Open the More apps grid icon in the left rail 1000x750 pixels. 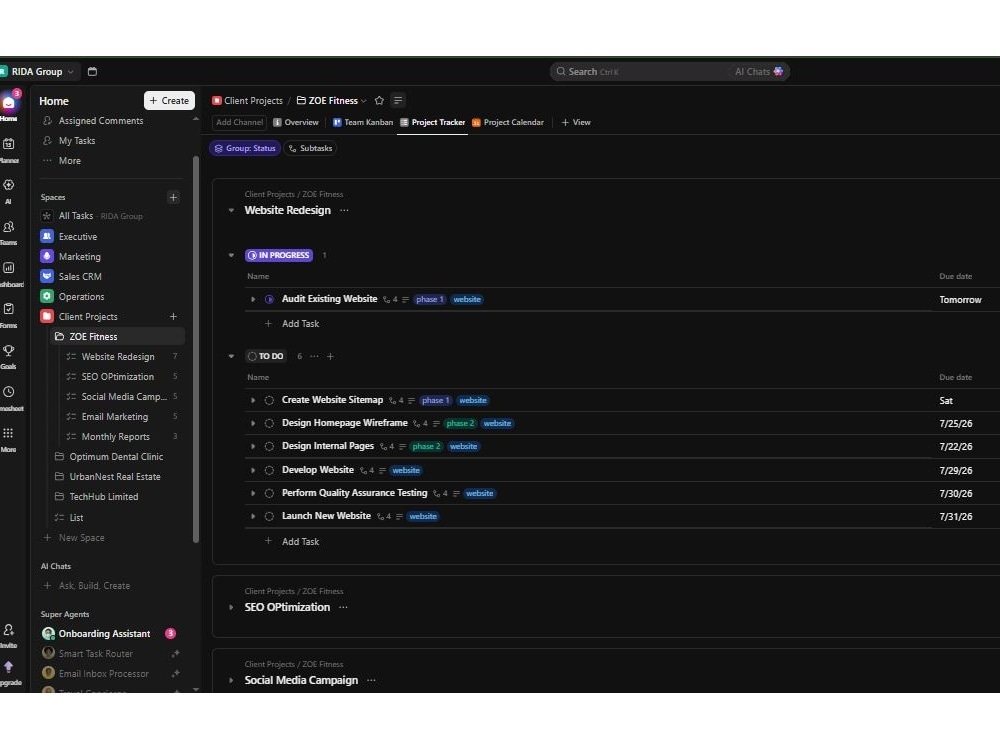point(8,433)
